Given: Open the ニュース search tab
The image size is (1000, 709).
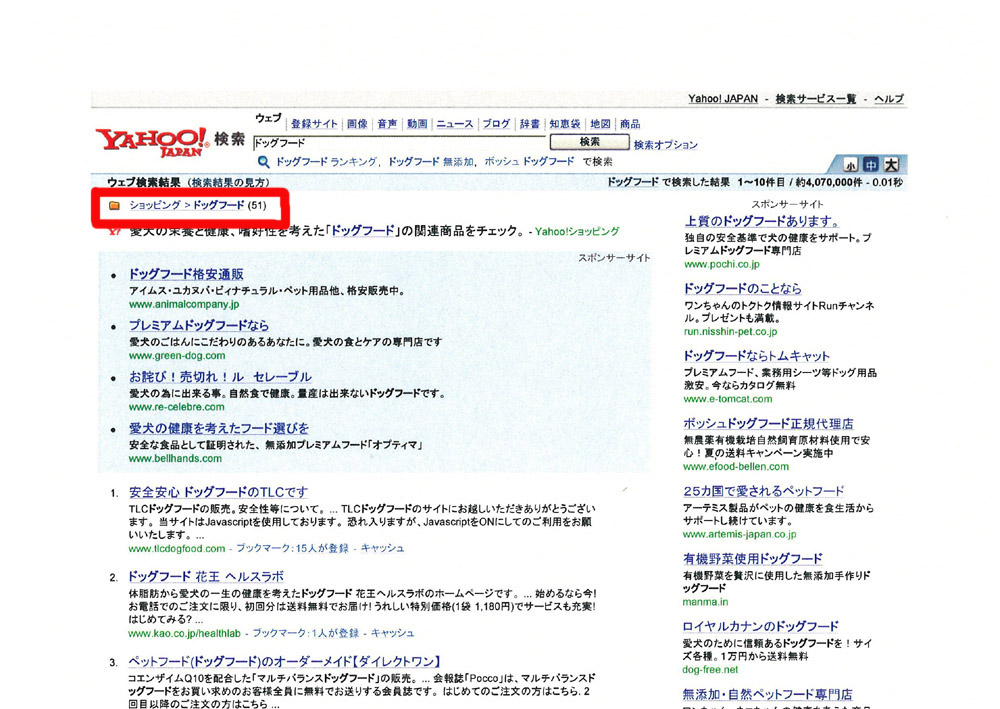Looking at the screenshot, I should (x=455, y=124).
